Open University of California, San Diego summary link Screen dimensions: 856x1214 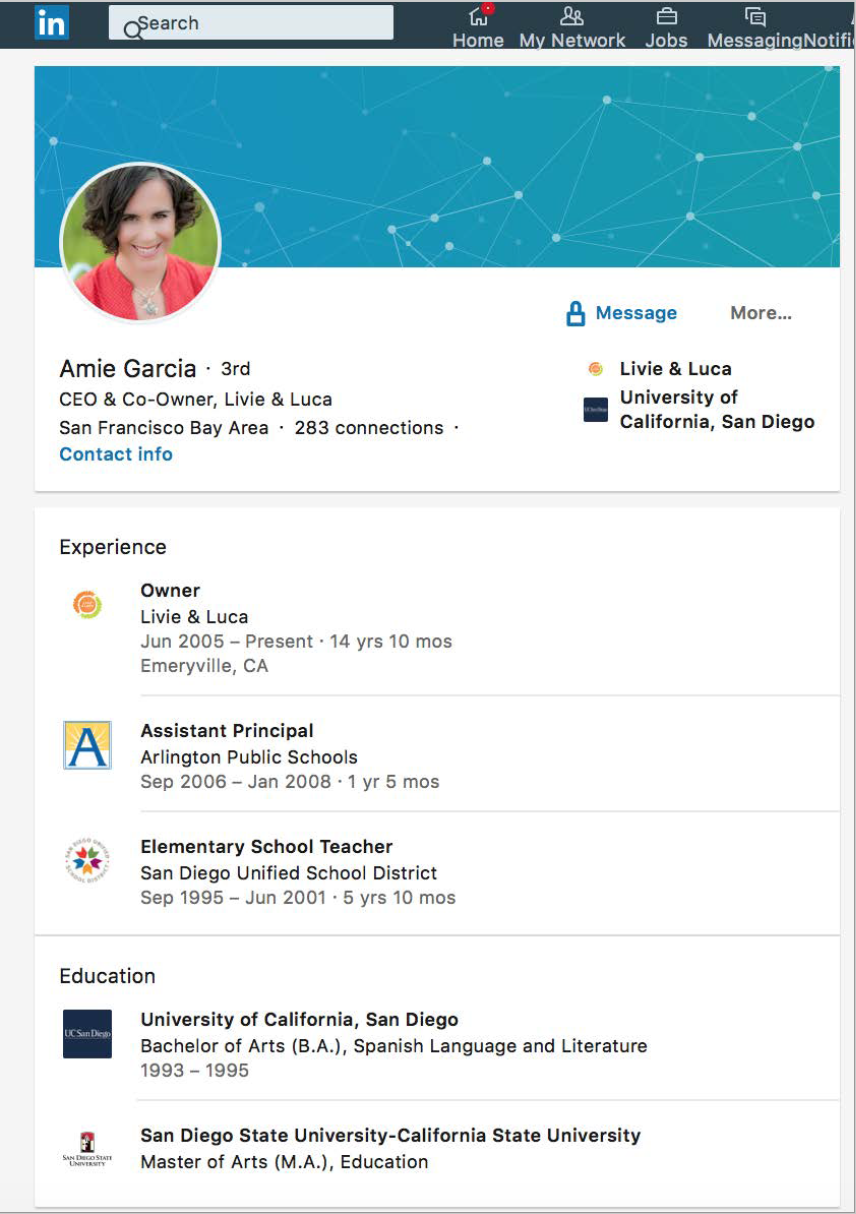pos(716,409)
